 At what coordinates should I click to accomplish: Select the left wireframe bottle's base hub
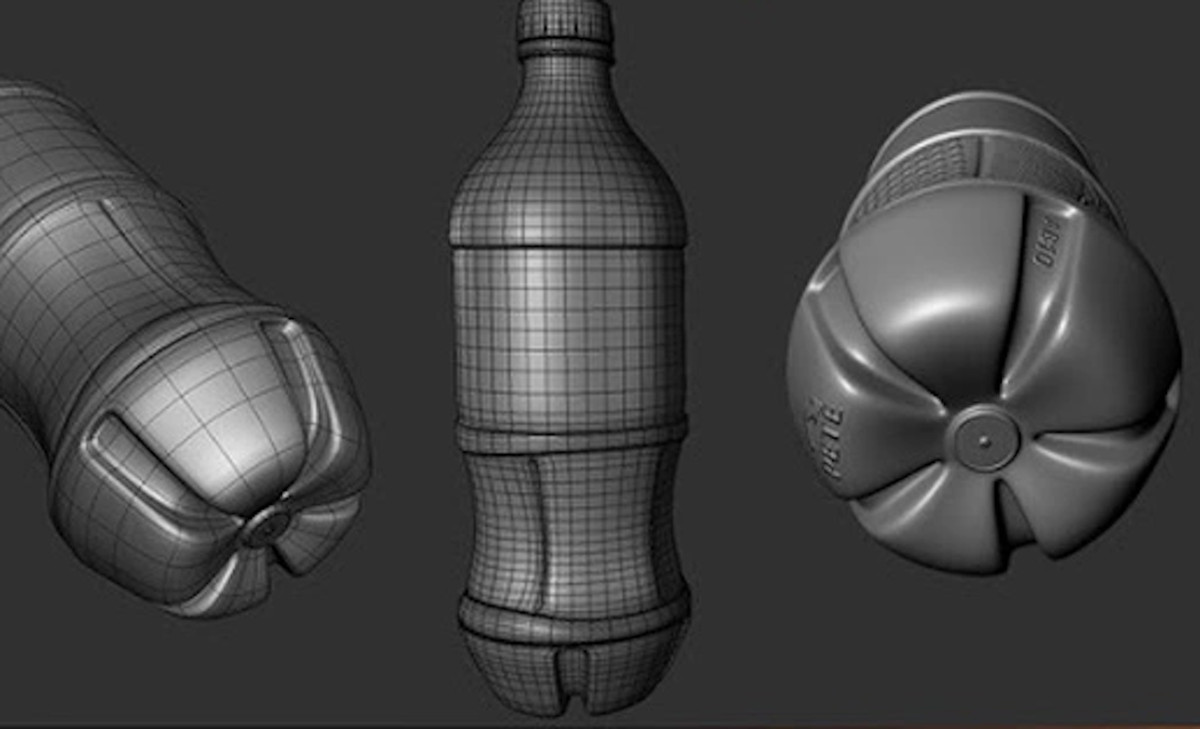[268, 527]
